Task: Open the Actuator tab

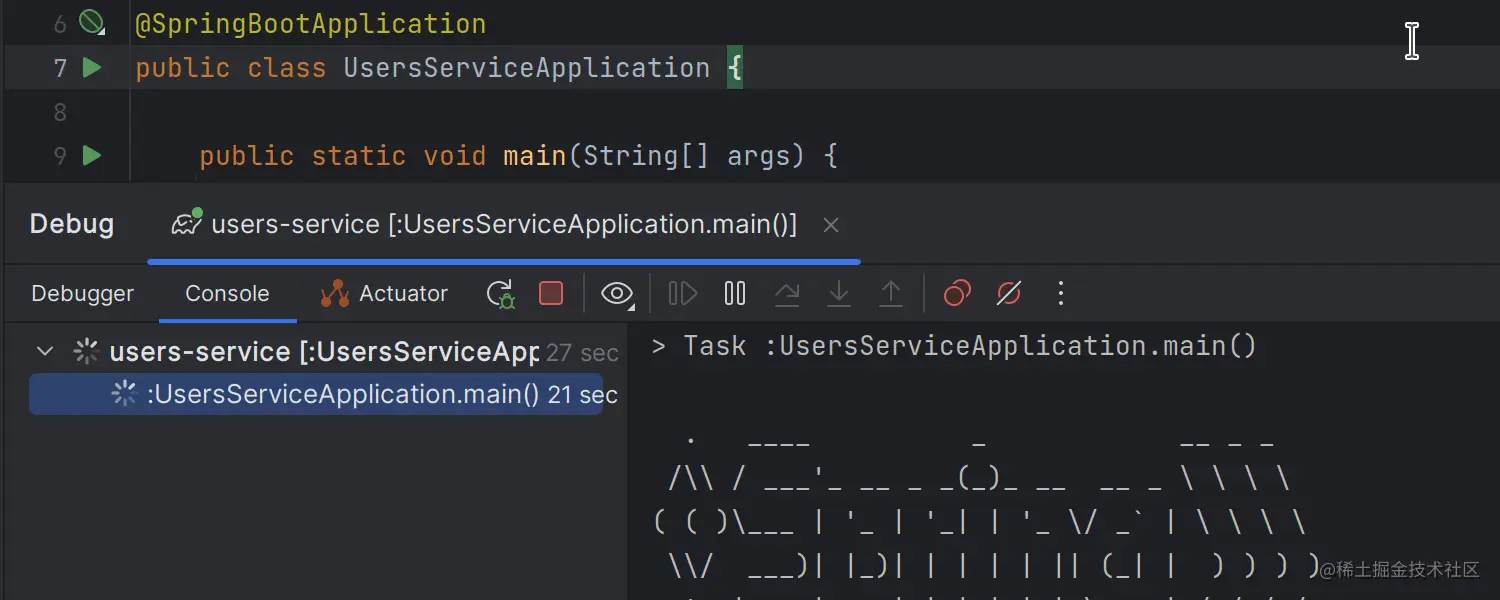Action: click(384, 294)
